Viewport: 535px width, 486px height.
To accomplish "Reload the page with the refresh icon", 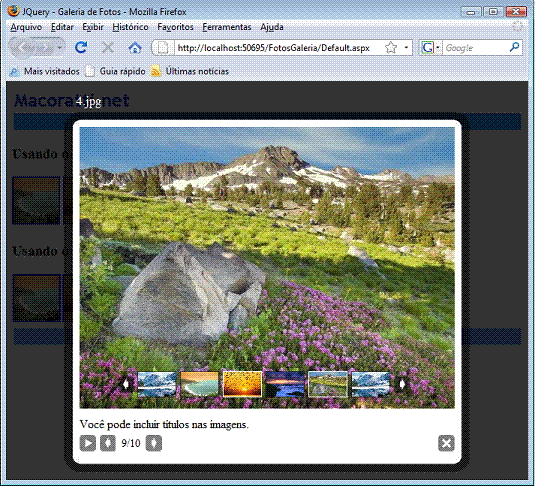I will click(x=81, y=47).
